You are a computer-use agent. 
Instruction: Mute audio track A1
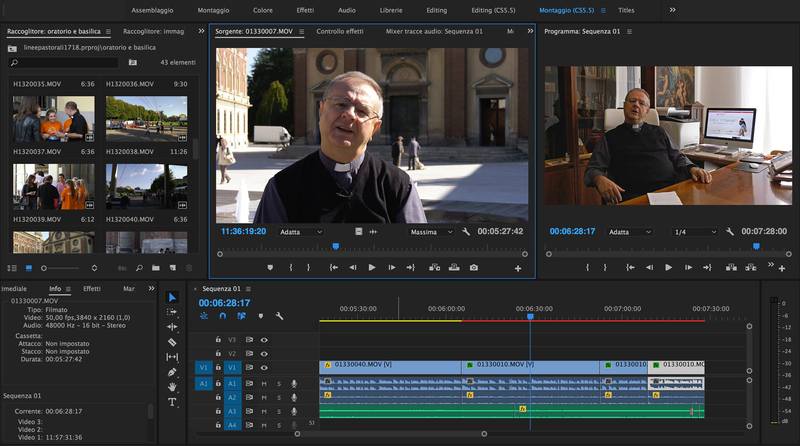click(x=264, y=384)
